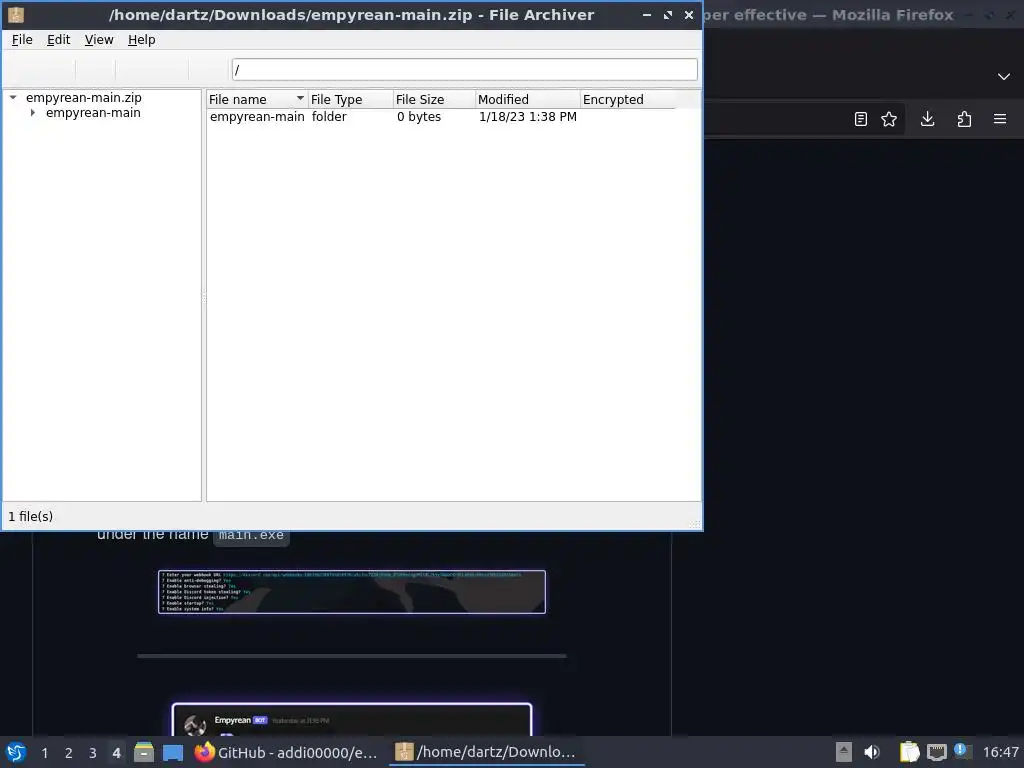
Task: Switch to the GitHub Firefox taskbar window
Action: (x=287, y=752)
